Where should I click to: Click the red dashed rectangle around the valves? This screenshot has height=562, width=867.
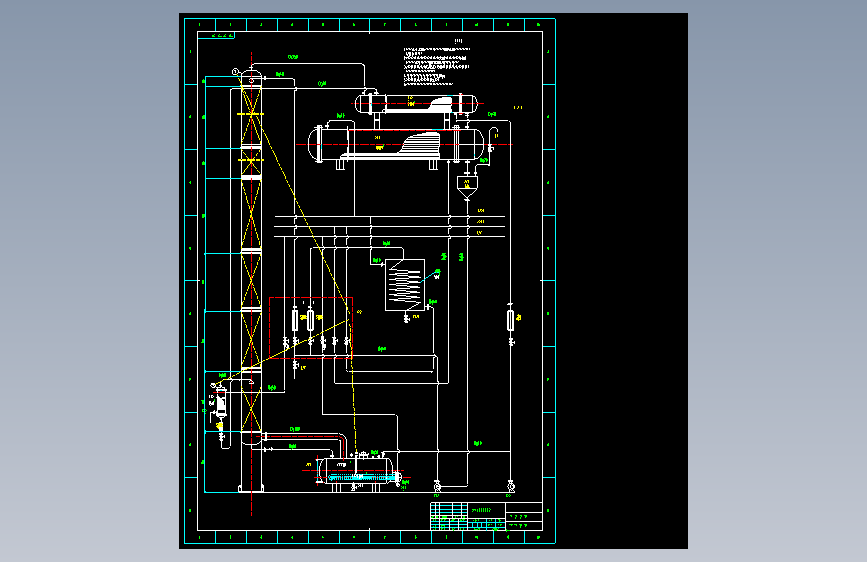pos(311,328)
